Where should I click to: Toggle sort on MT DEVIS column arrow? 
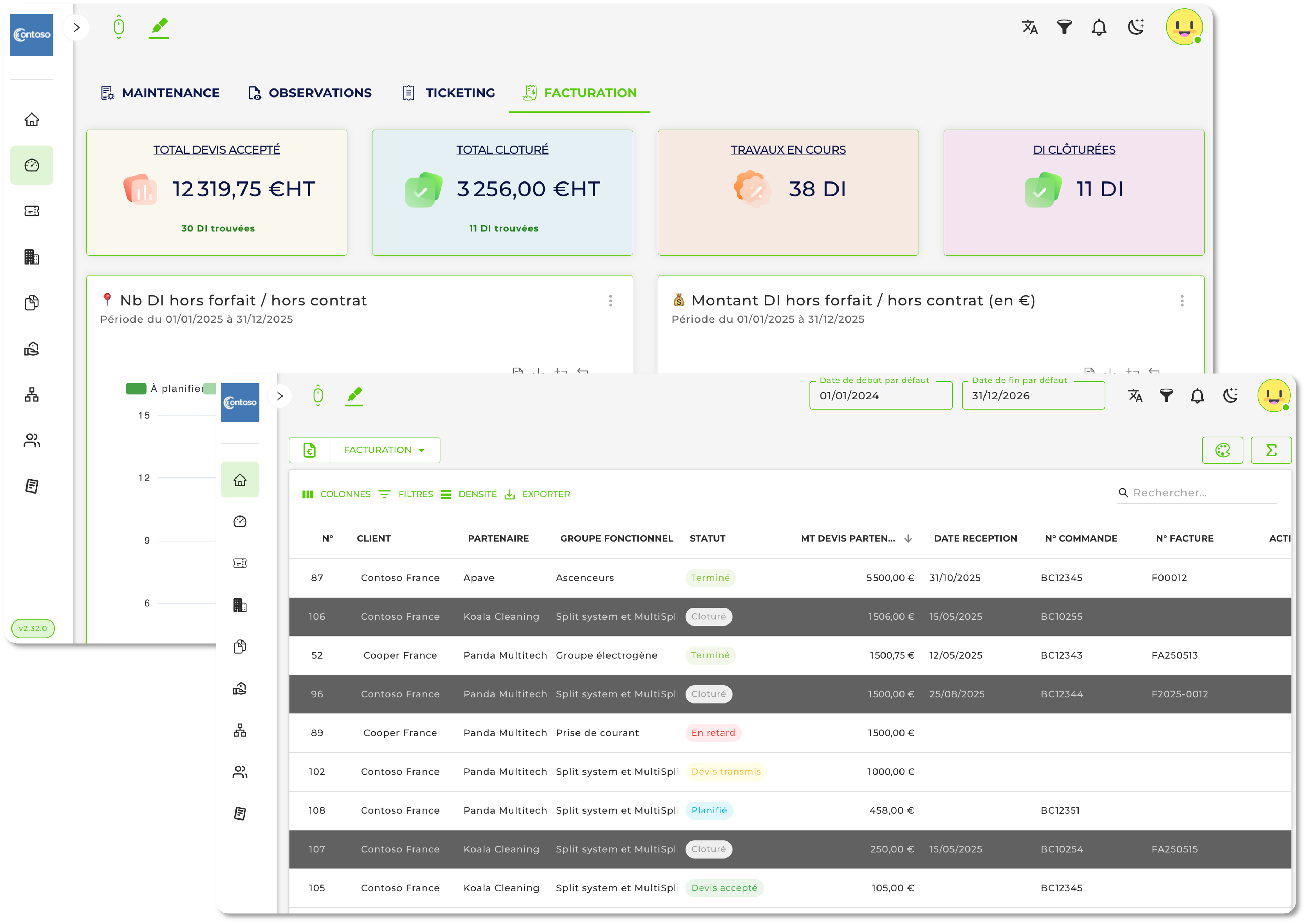(908, 538)
